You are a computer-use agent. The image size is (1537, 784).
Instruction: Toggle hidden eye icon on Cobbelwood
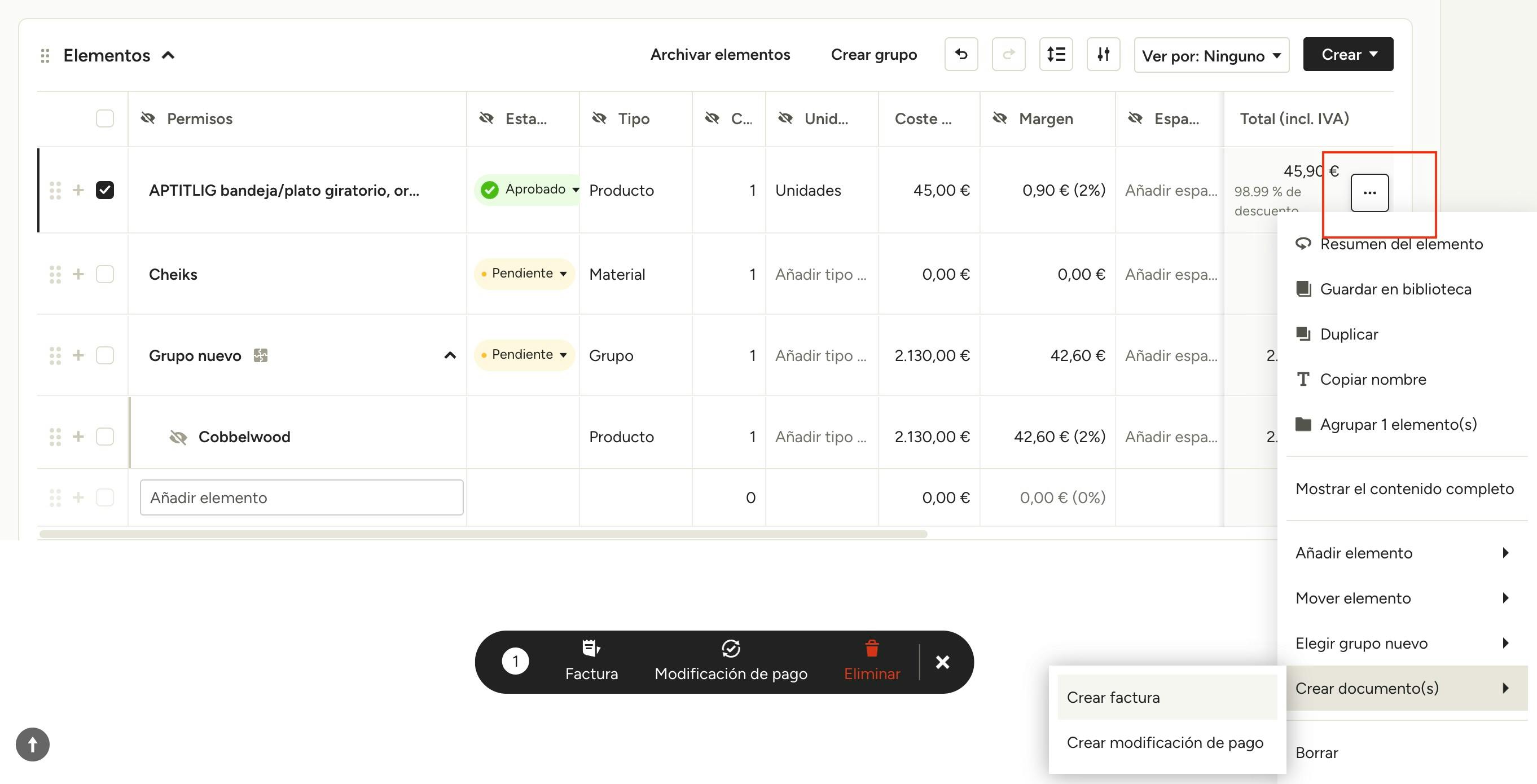point(178,437)
